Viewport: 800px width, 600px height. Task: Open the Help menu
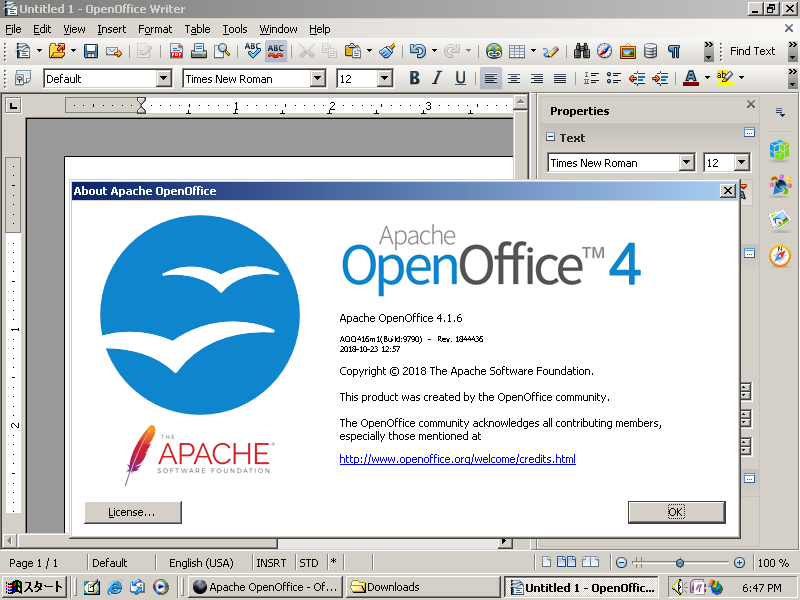[x=320, y=29]
